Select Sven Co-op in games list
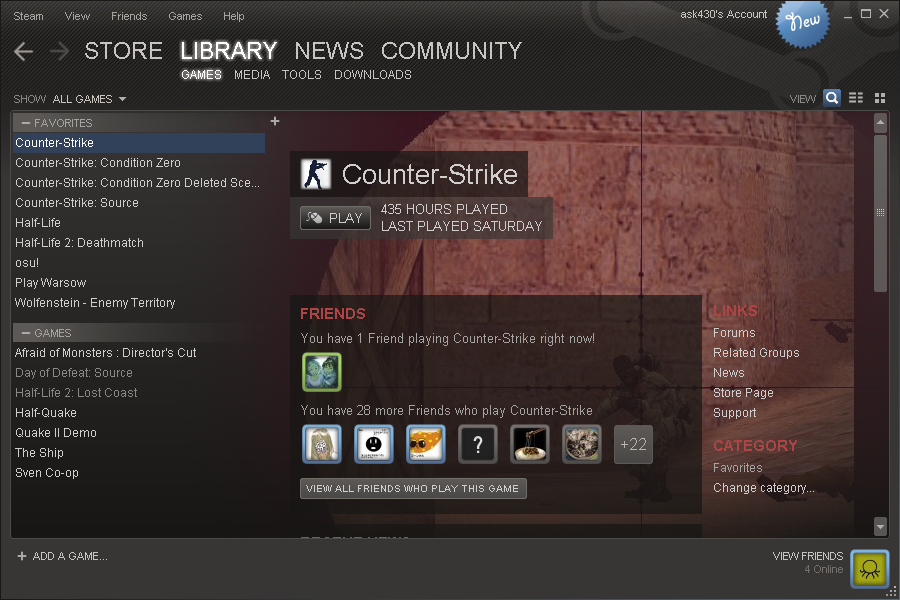 (x=138, y=473)
